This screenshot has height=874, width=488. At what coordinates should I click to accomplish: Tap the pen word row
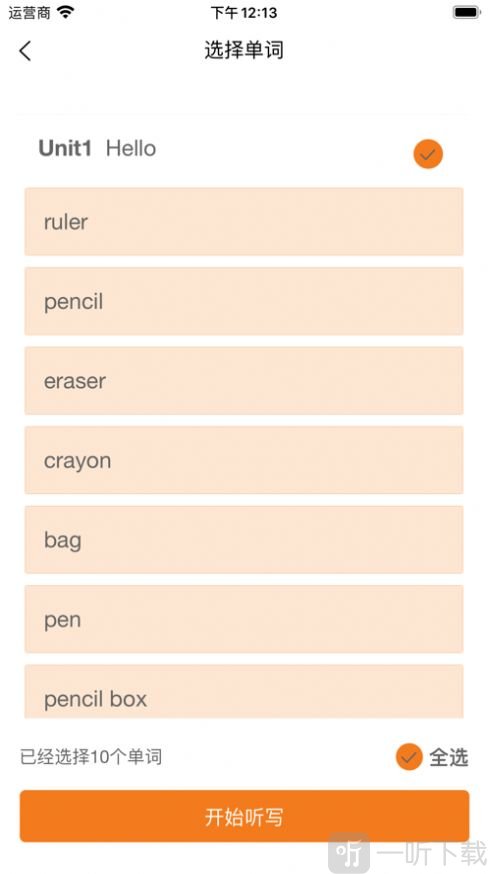[244, 619]
